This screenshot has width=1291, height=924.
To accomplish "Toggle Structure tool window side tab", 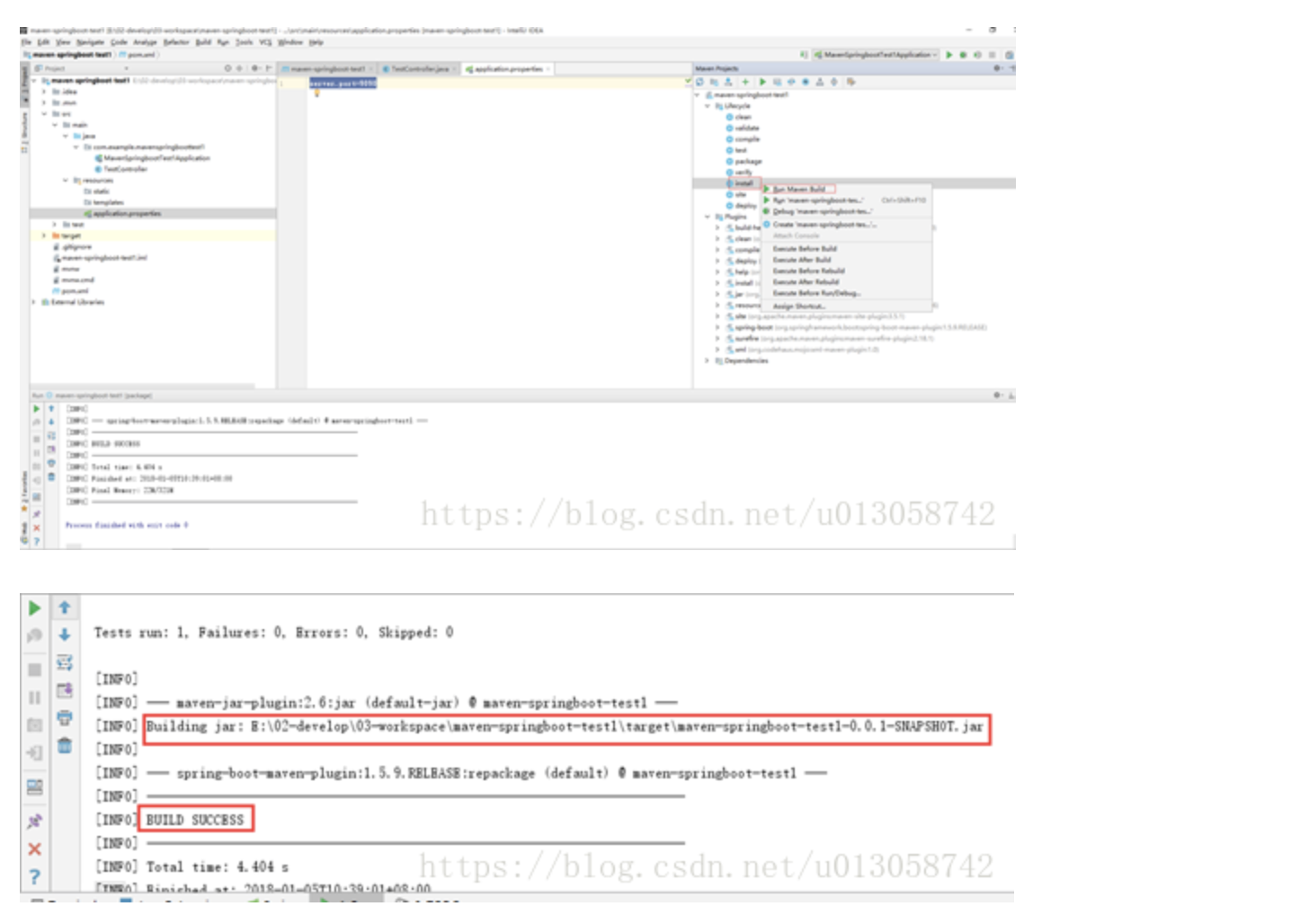I will [24, 134].
